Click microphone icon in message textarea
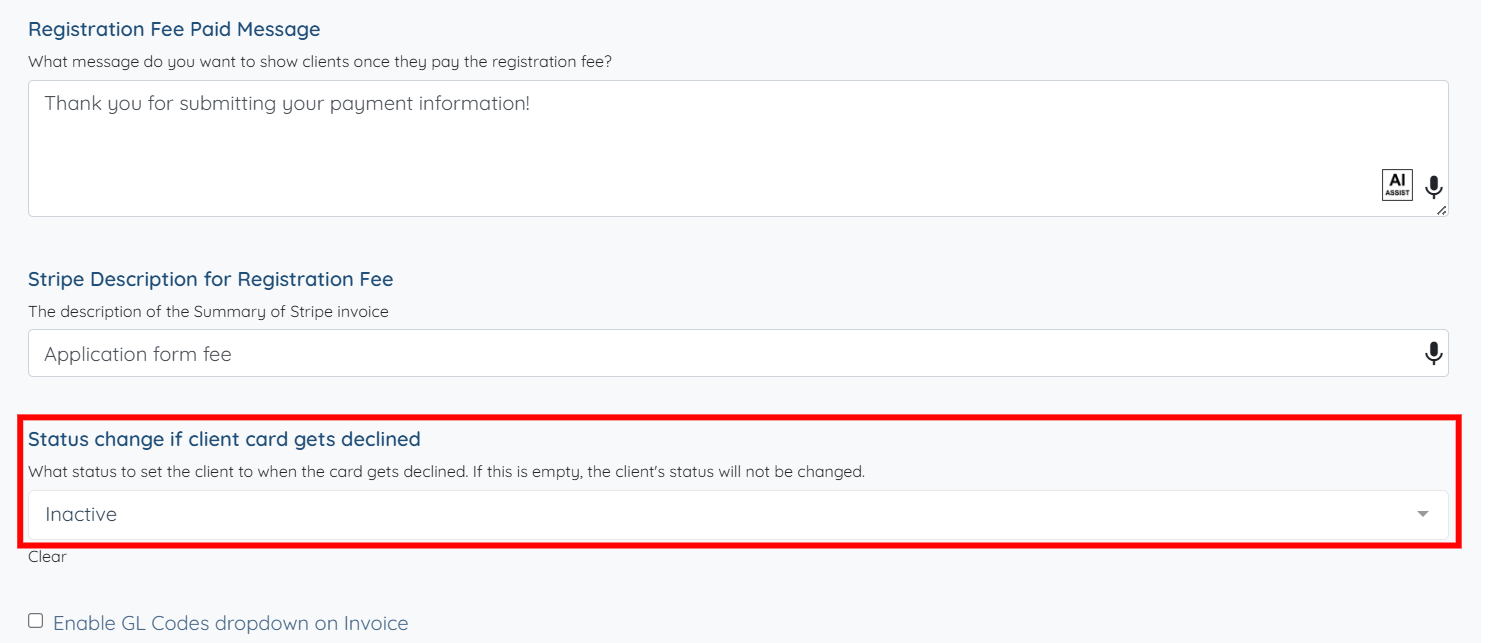 [1434, 187]
